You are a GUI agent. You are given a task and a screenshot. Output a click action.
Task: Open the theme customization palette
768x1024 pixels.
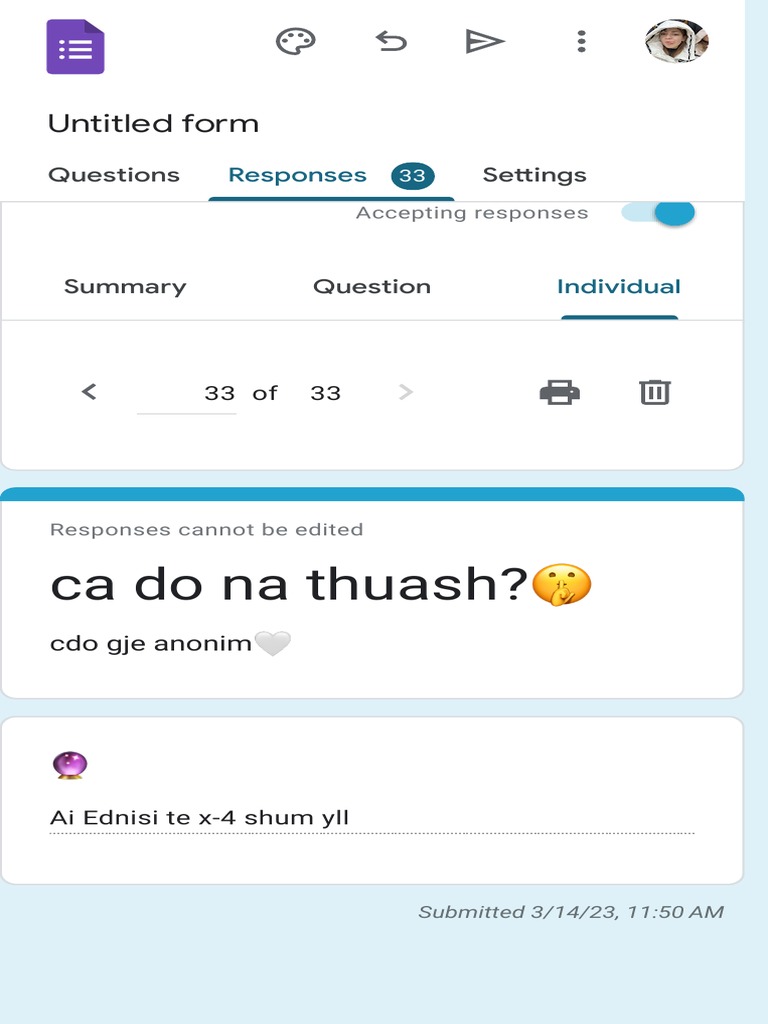pyautogui.click(x=295, y=41)
